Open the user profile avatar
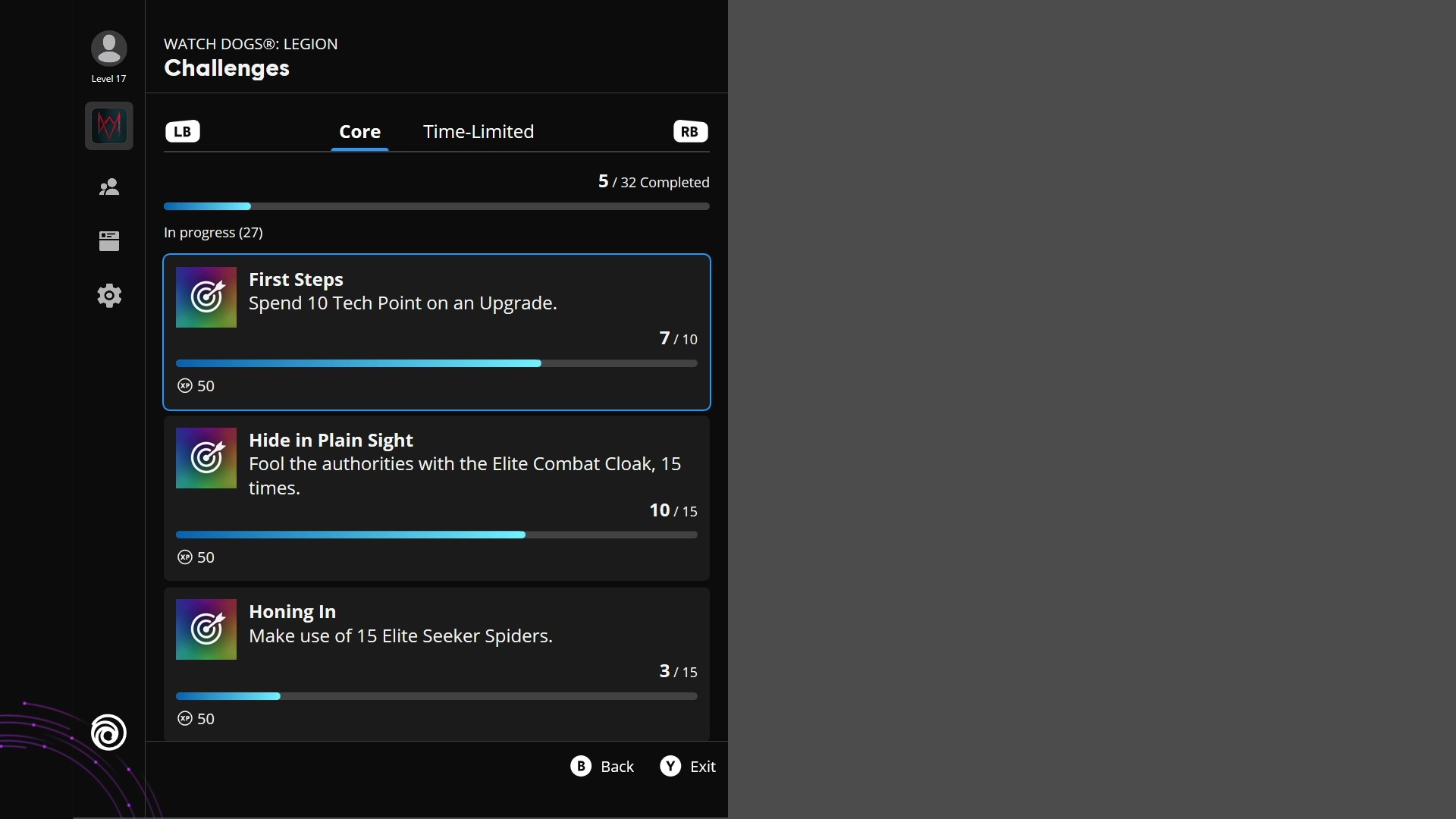The image size is (1456, 819). [108, 49]
